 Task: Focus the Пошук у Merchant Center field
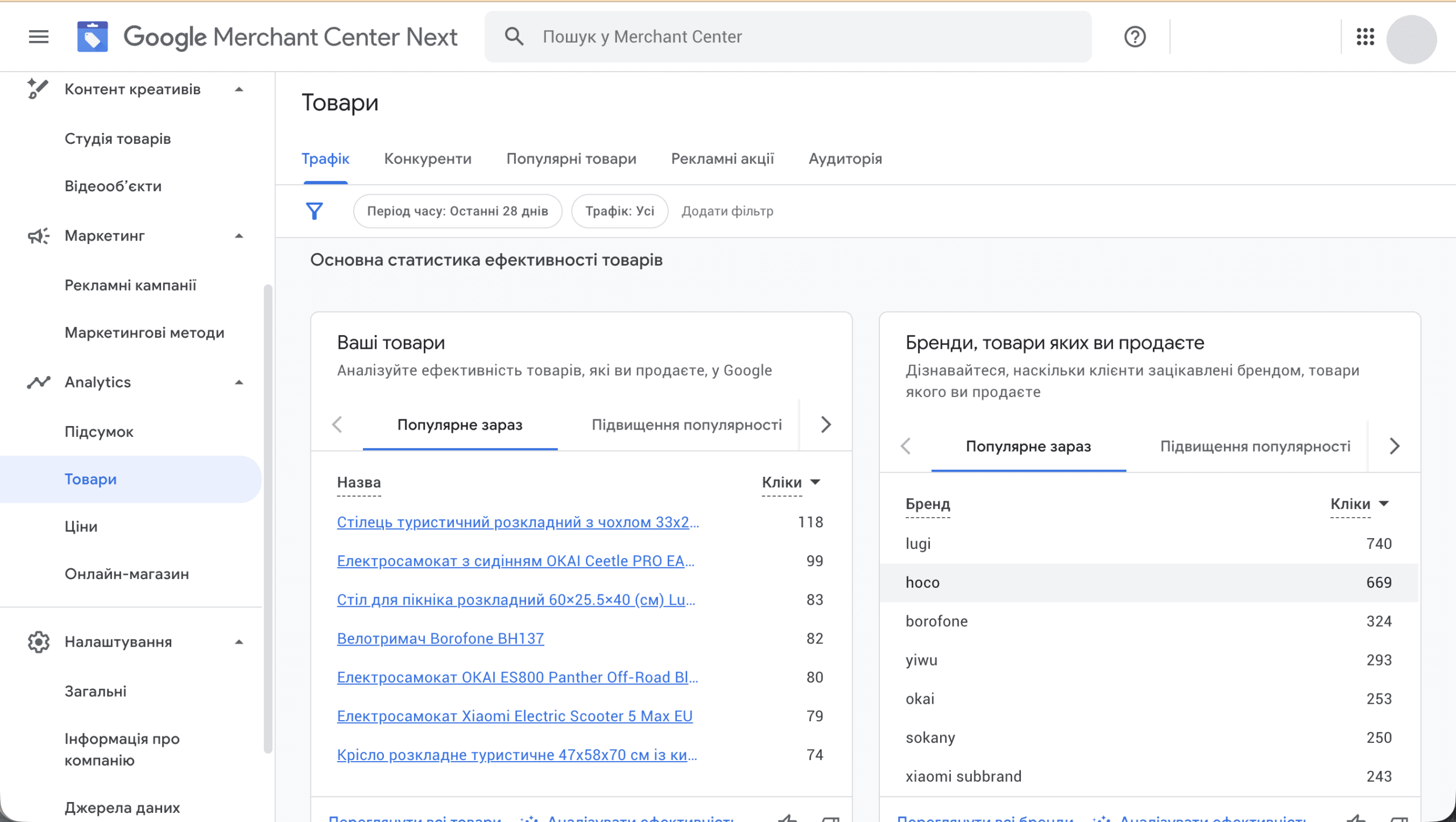788,37
